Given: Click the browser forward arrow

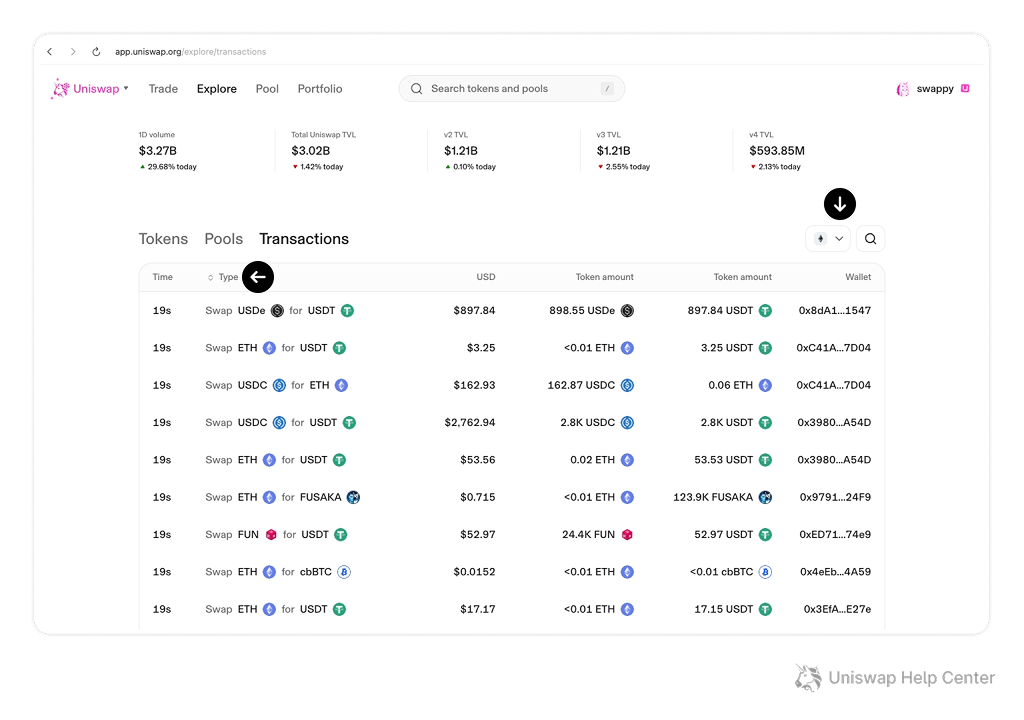Looking at the screenshot, I should (72, 52).
